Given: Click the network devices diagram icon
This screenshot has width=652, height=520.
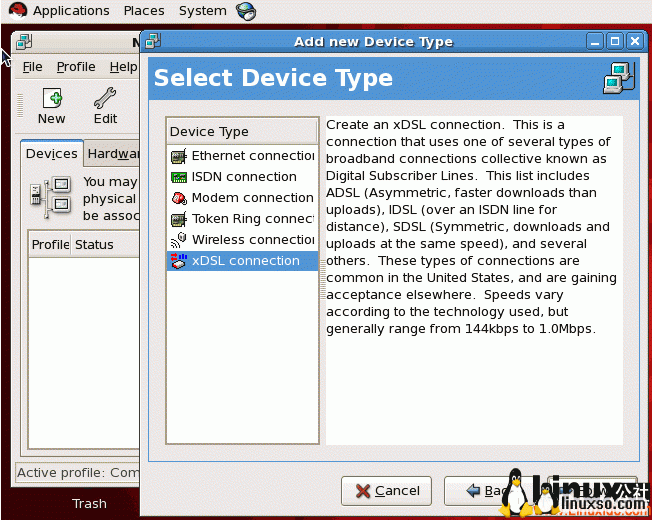Looking at the screenshot, I should [51, 197].
